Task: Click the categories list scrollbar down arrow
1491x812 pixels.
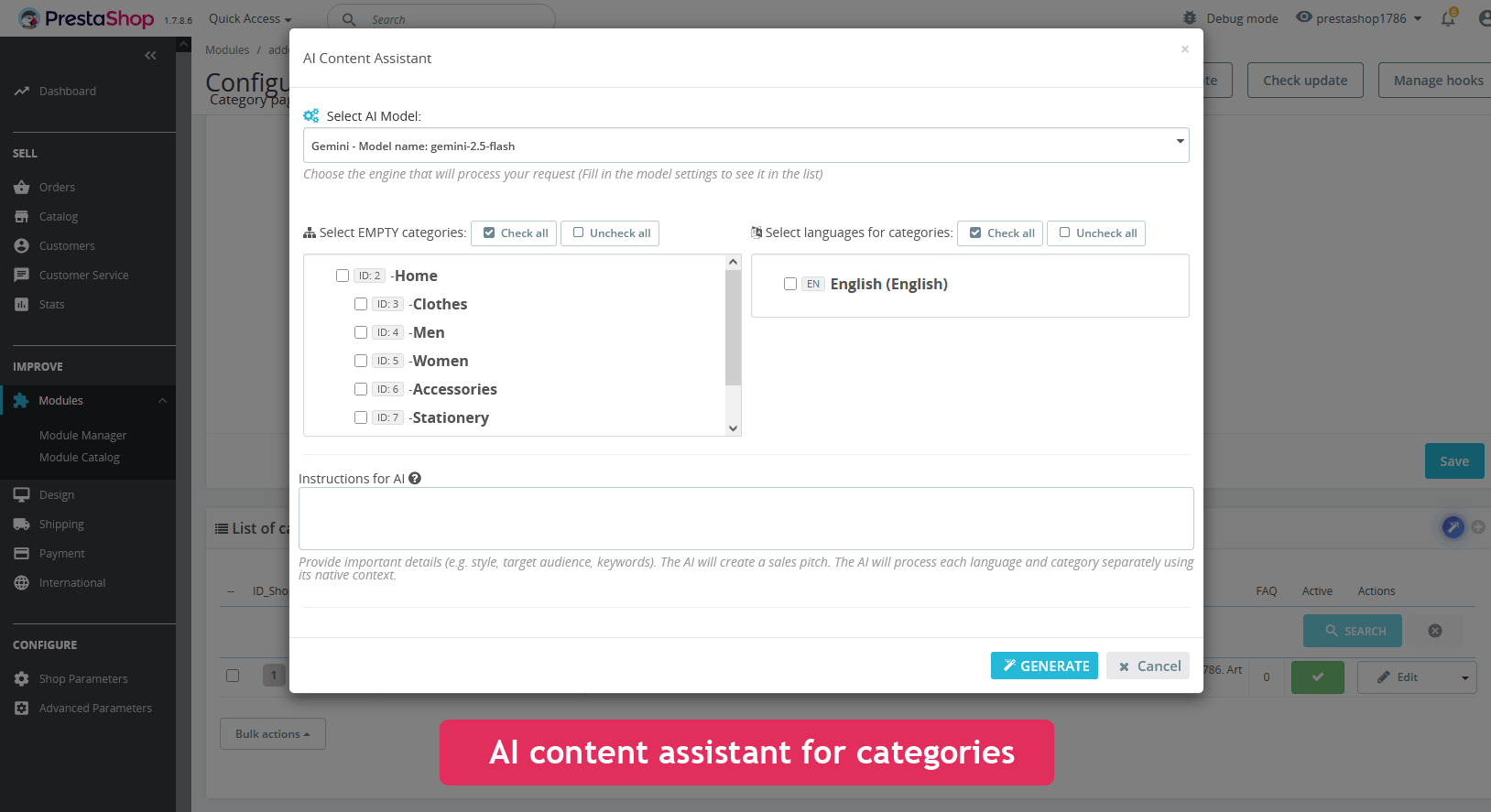Action: 733,428
